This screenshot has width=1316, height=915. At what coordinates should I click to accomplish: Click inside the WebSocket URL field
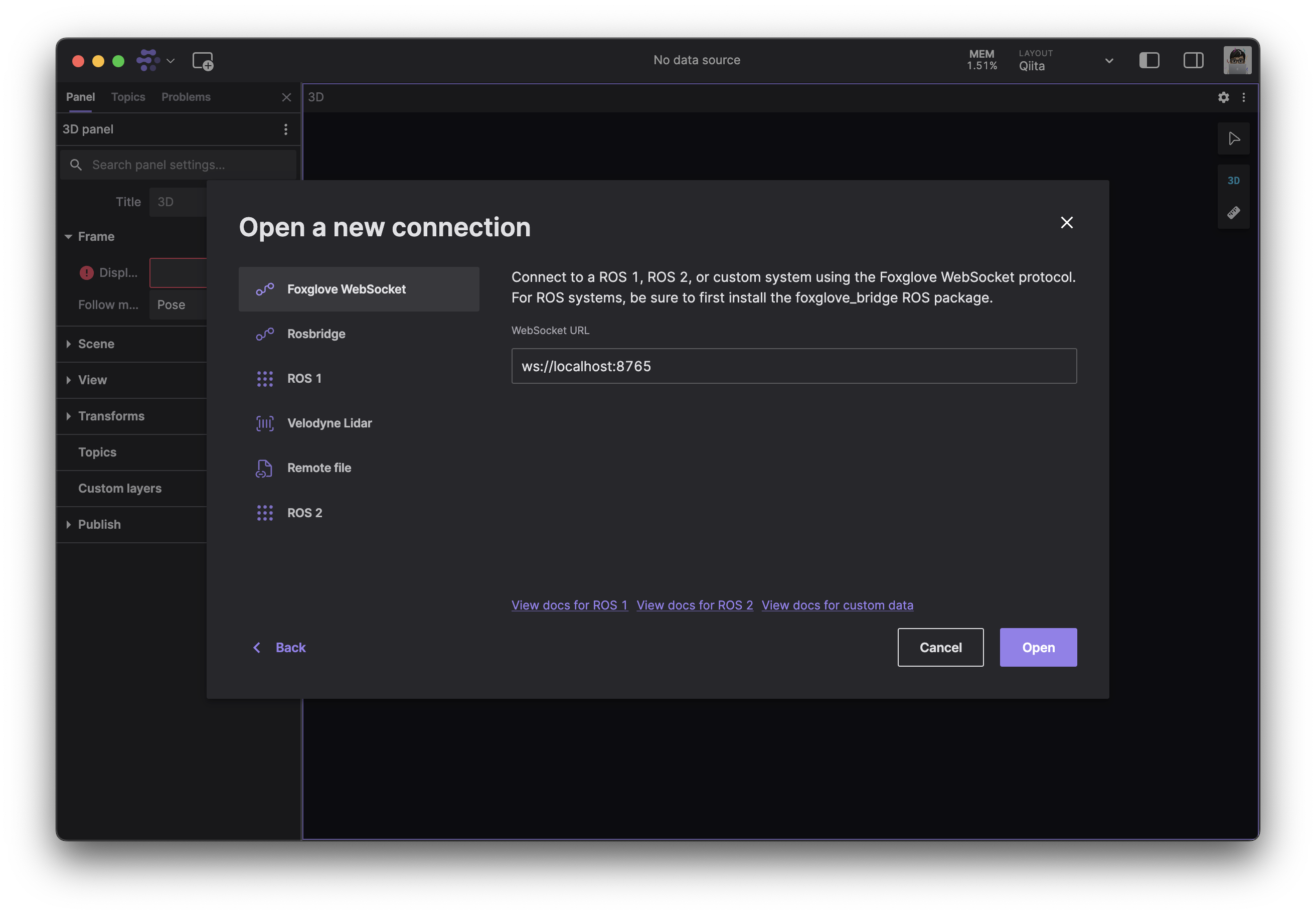pos(793,366)
